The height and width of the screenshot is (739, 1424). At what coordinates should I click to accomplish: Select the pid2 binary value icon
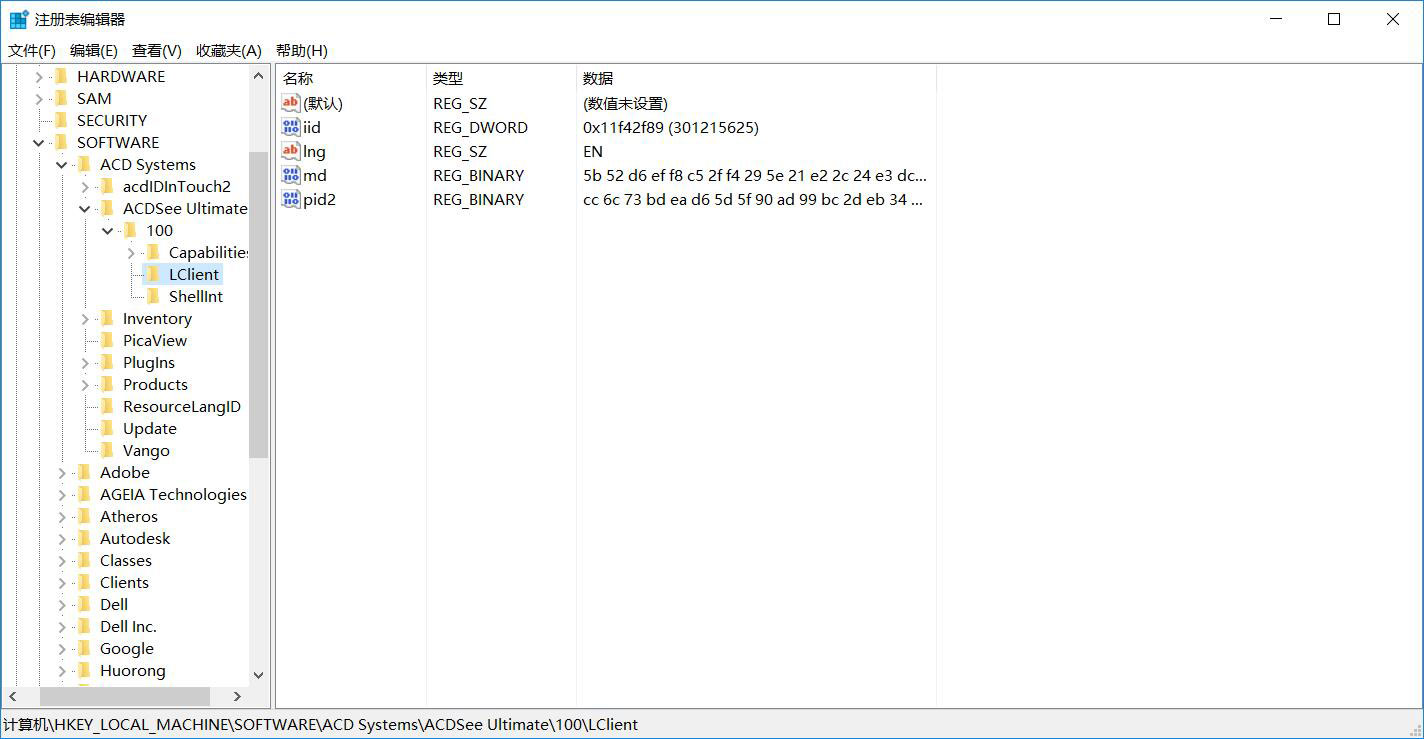(291, 199)
